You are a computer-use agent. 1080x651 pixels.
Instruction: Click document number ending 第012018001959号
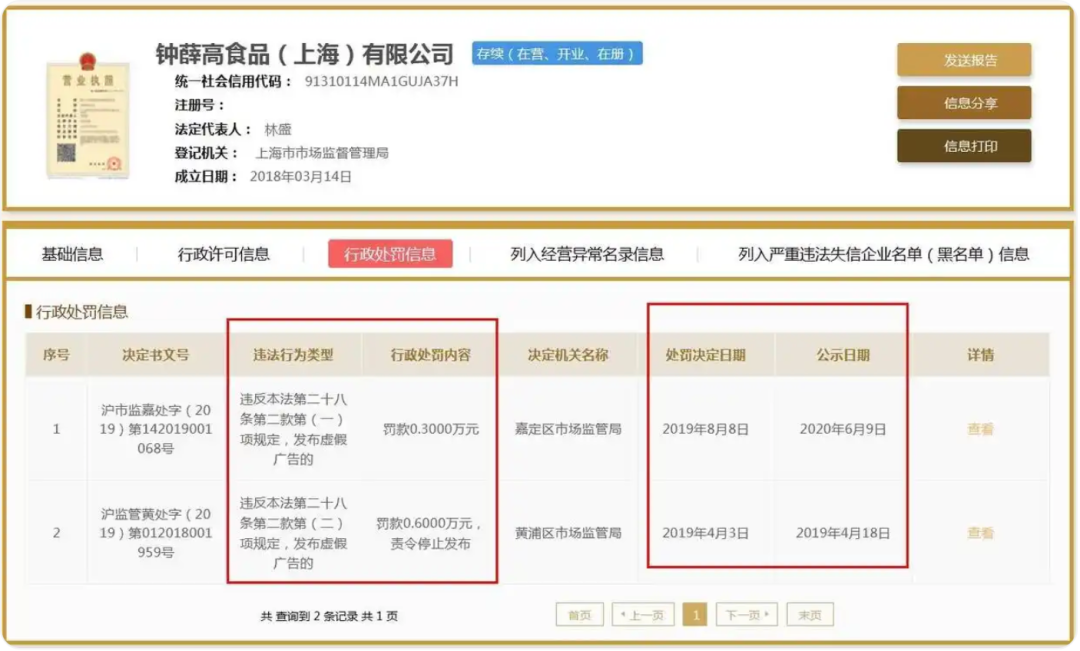(156, 533)
